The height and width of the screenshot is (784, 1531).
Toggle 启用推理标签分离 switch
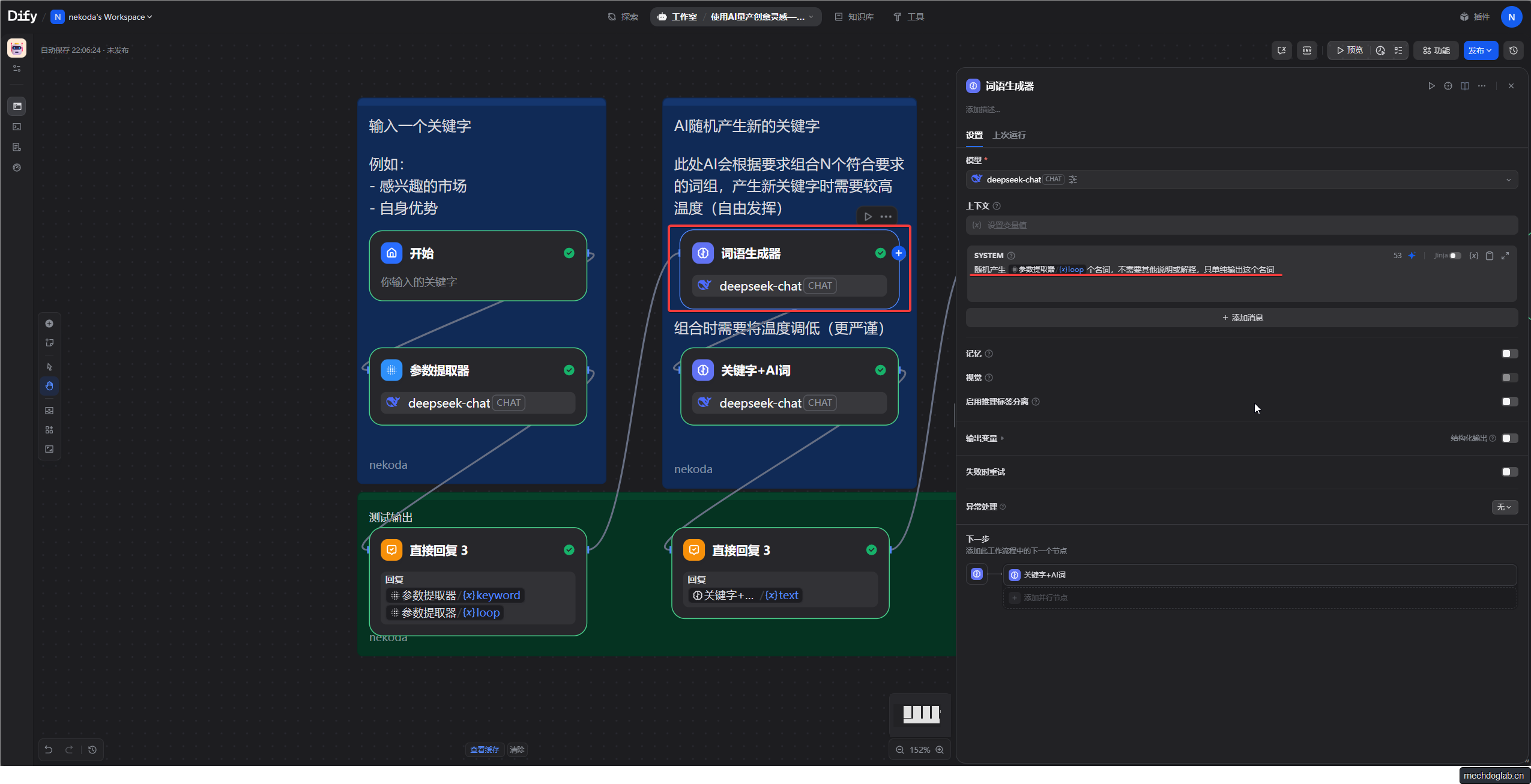click(x=1509, y=402)
